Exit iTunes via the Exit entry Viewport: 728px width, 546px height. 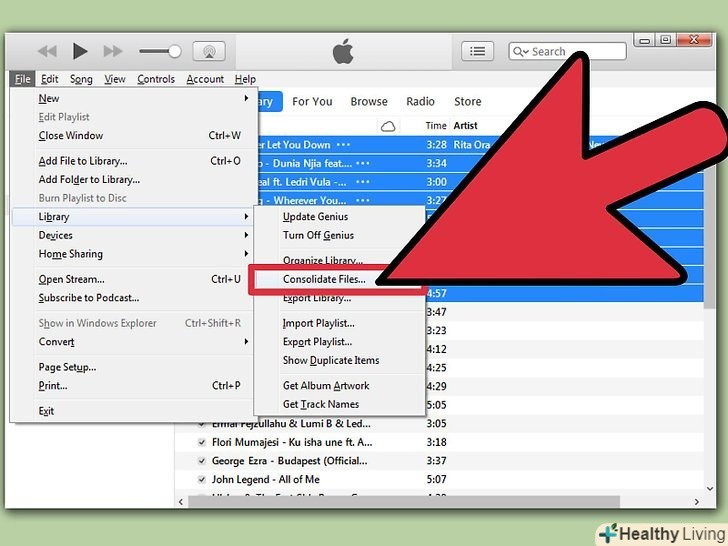click(x=135, y=411)
